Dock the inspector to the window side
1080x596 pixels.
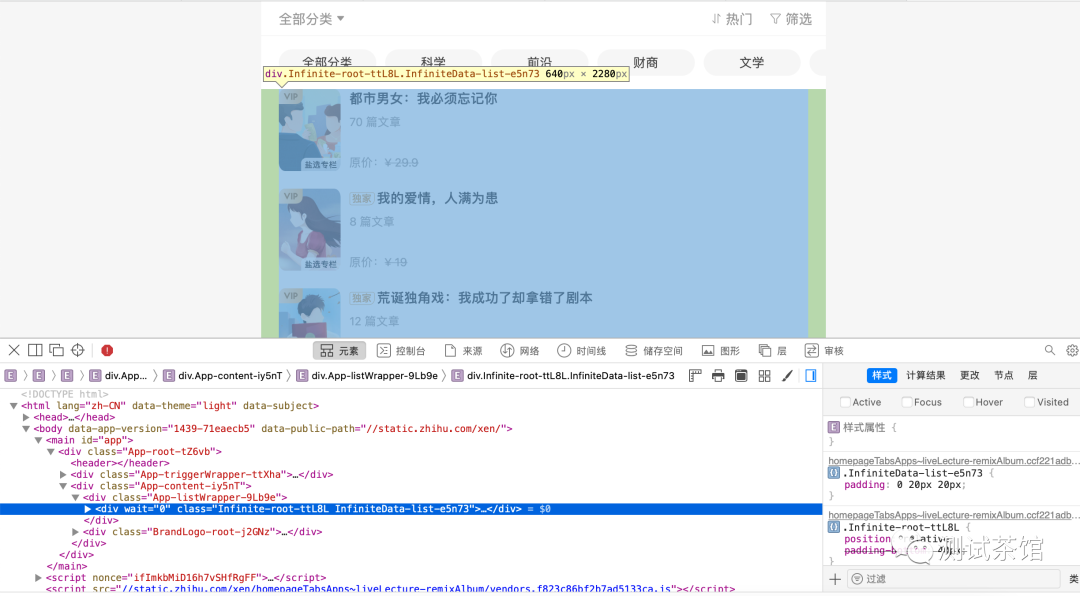(35, 350)
